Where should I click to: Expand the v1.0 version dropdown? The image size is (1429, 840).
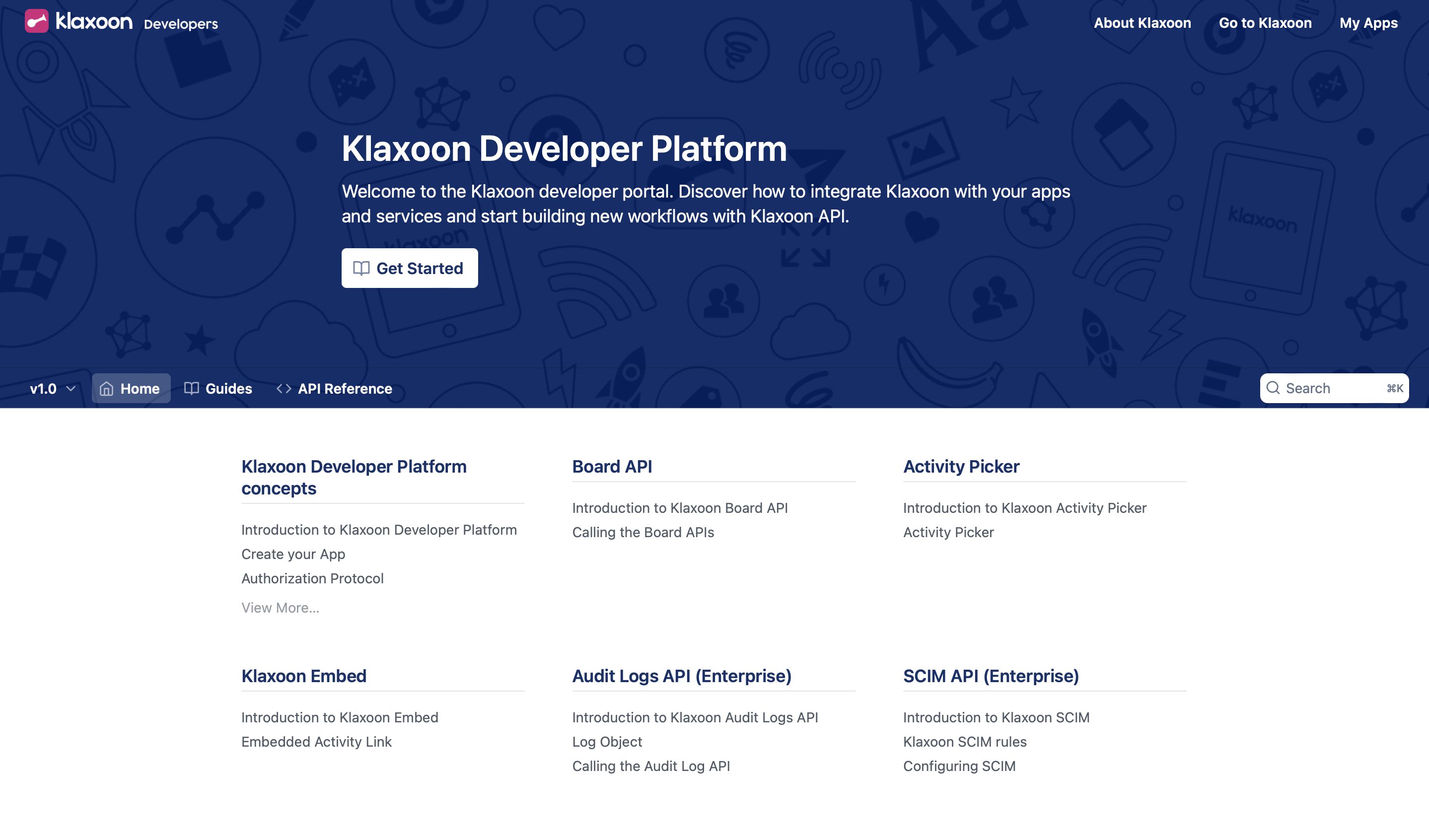(x=53, y=389)
